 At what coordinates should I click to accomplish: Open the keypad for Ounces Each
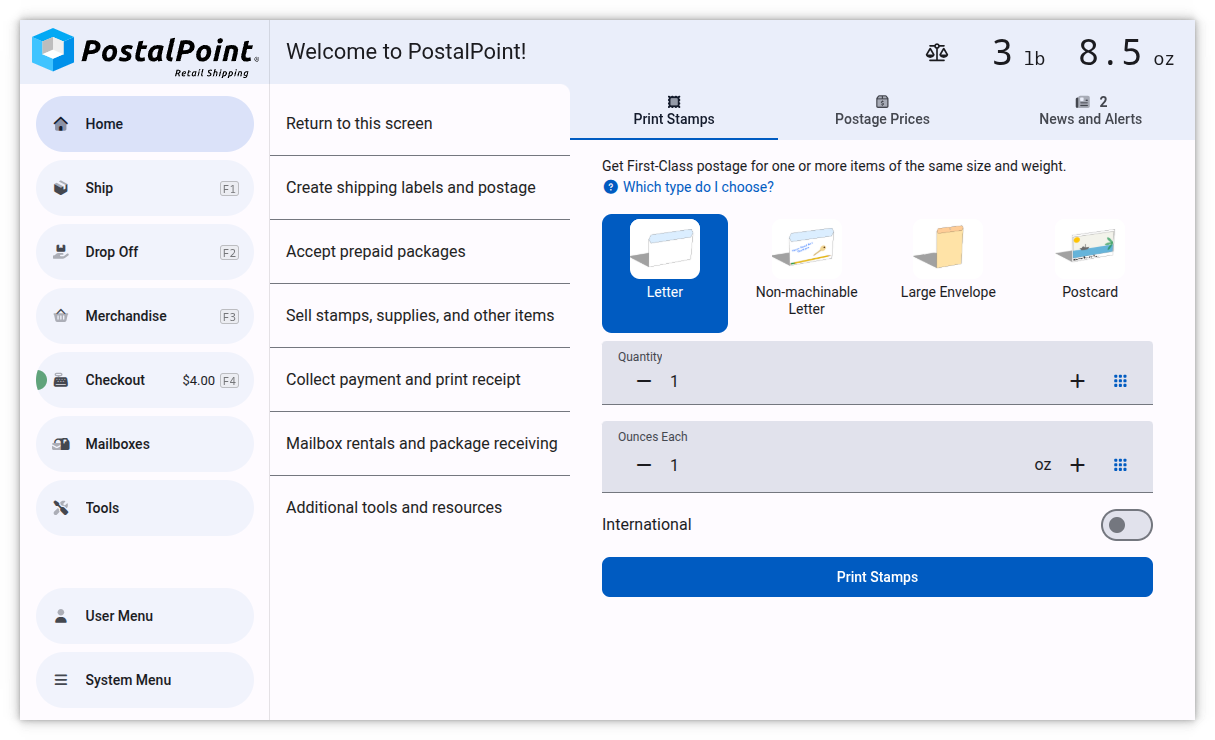(1120, 464)
